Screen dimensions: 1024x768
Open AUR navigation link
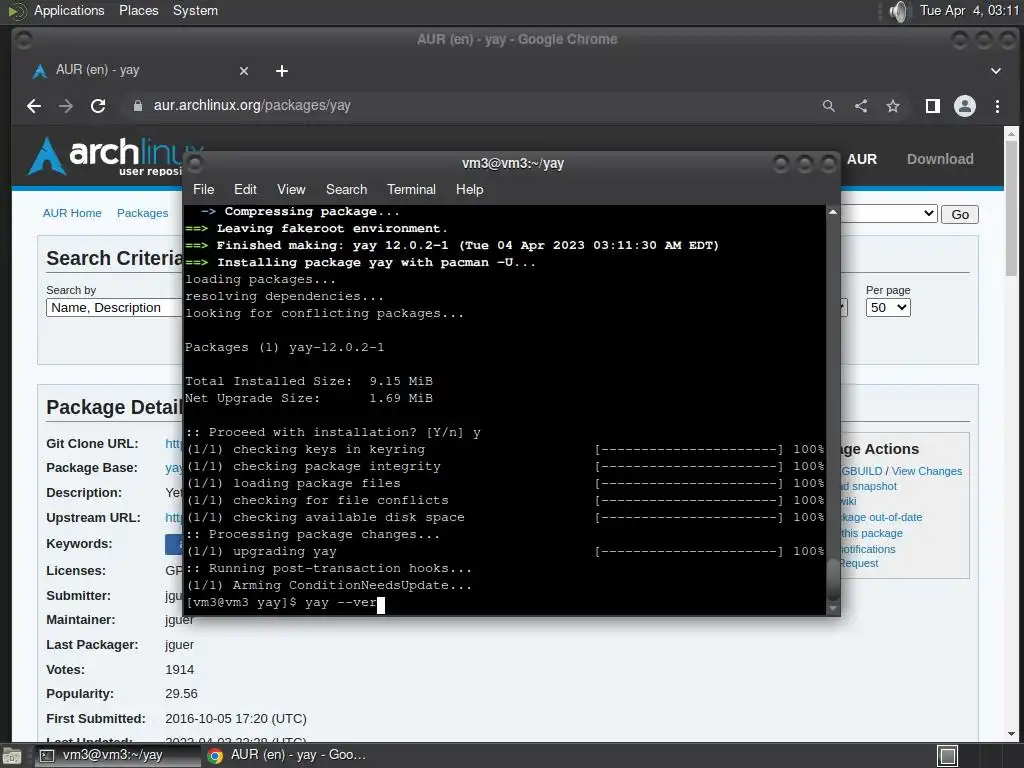click(861, 159)
